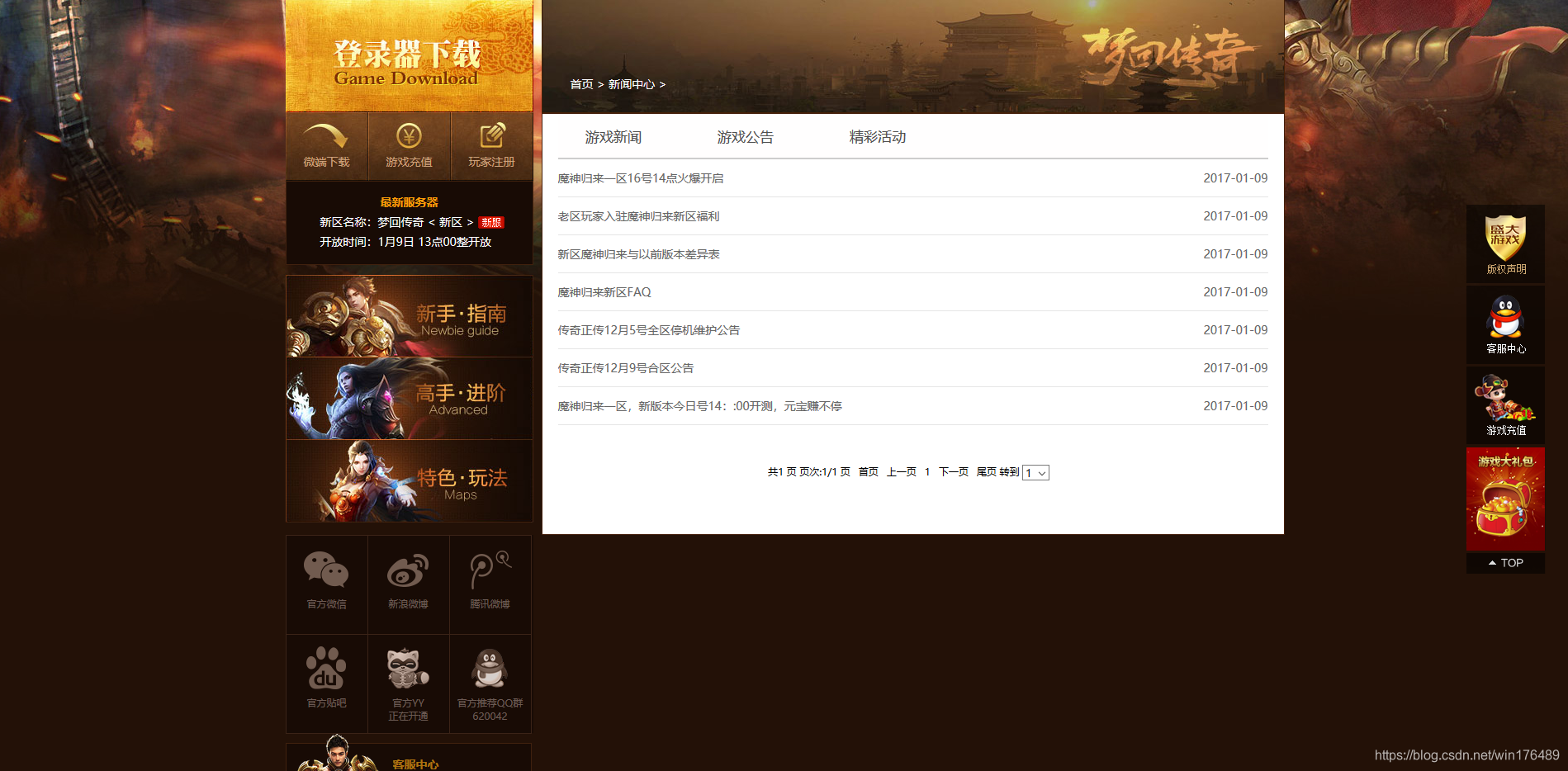Go to 新闻中心 in the breadcrumb

pos(631,84)
